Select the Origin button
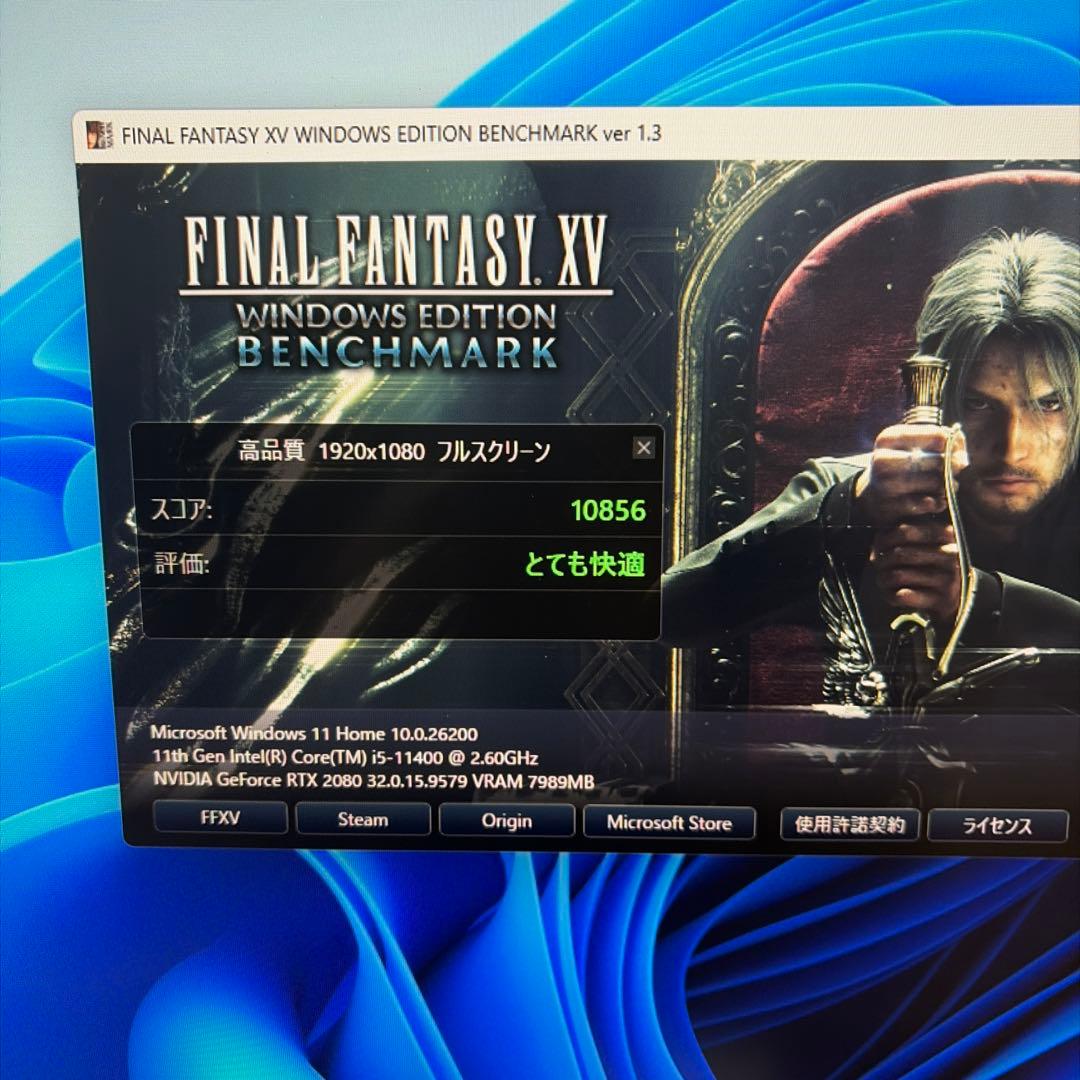1080x1080 pixels. (x=507, y=820)
